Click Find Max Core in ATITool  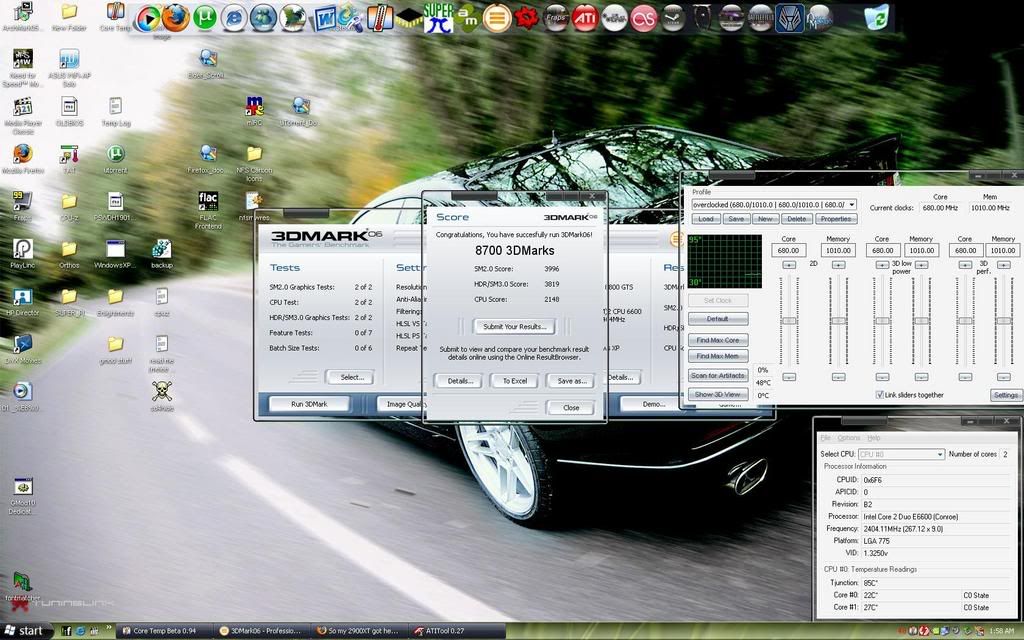[718, 340]
